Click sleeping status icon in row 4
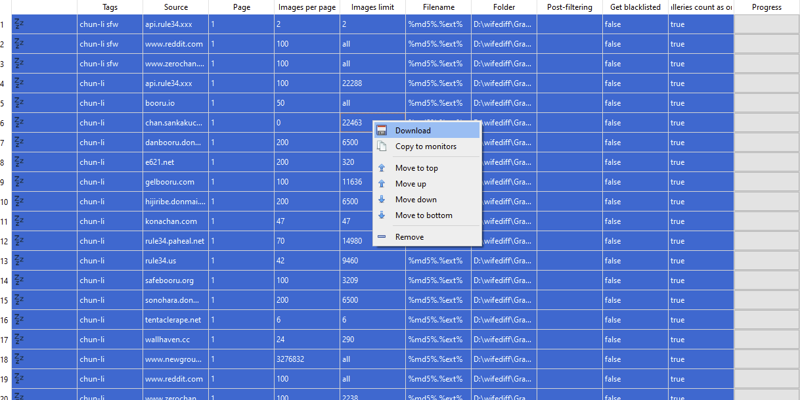Viewport: 800px width, 400px height. (19, 83)
